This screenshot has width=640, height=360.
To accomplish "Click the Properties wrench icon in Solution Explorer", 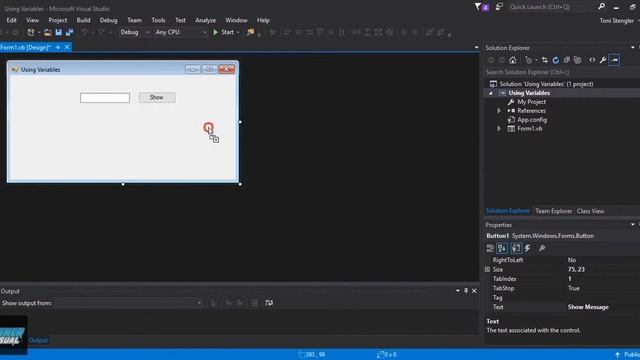I will click(603, 60).
